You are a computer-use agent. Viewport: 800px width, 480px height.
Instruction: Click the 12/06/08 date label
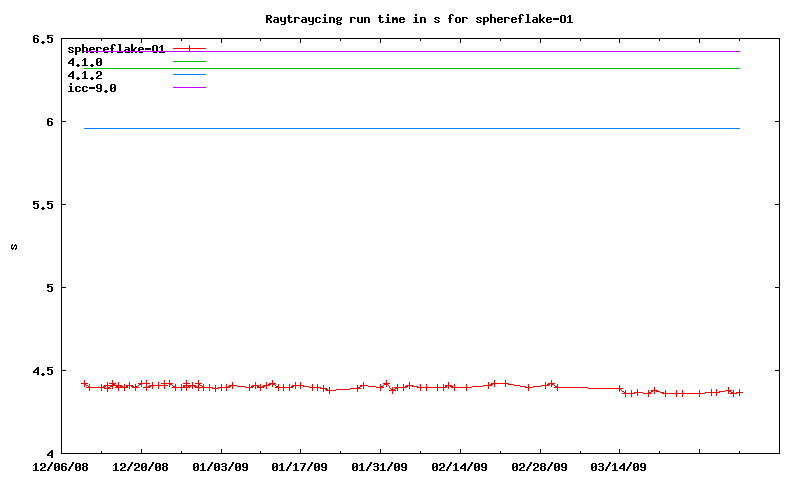[61, 467]
